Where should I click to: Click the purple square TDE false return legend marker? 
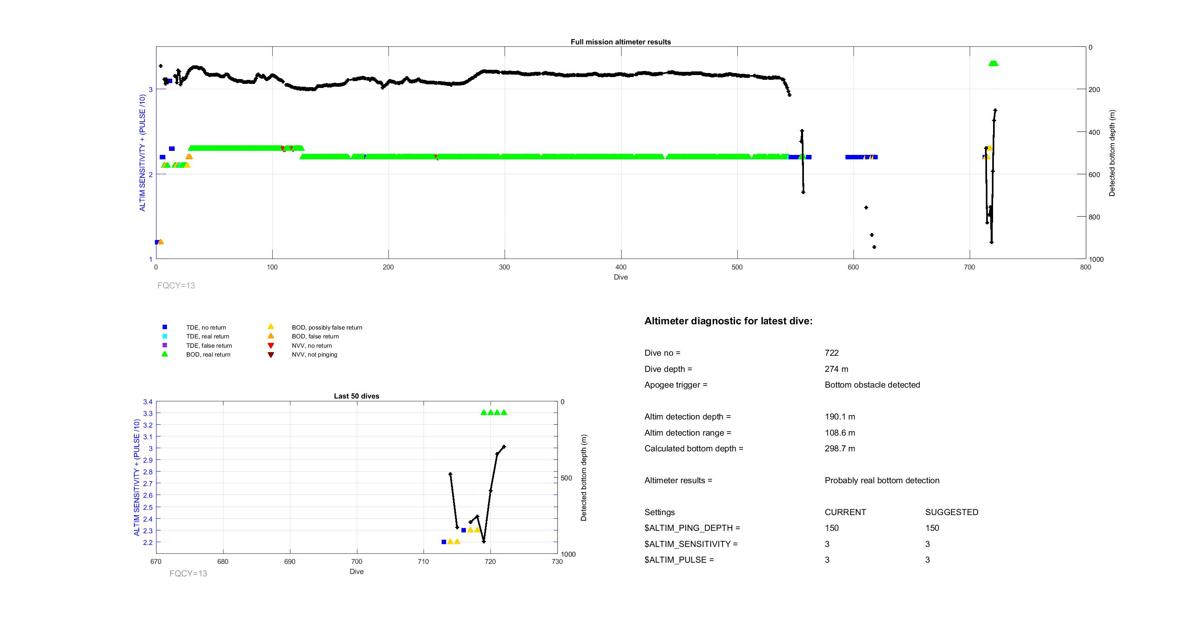pyautogui.click(x=165, y=345)
